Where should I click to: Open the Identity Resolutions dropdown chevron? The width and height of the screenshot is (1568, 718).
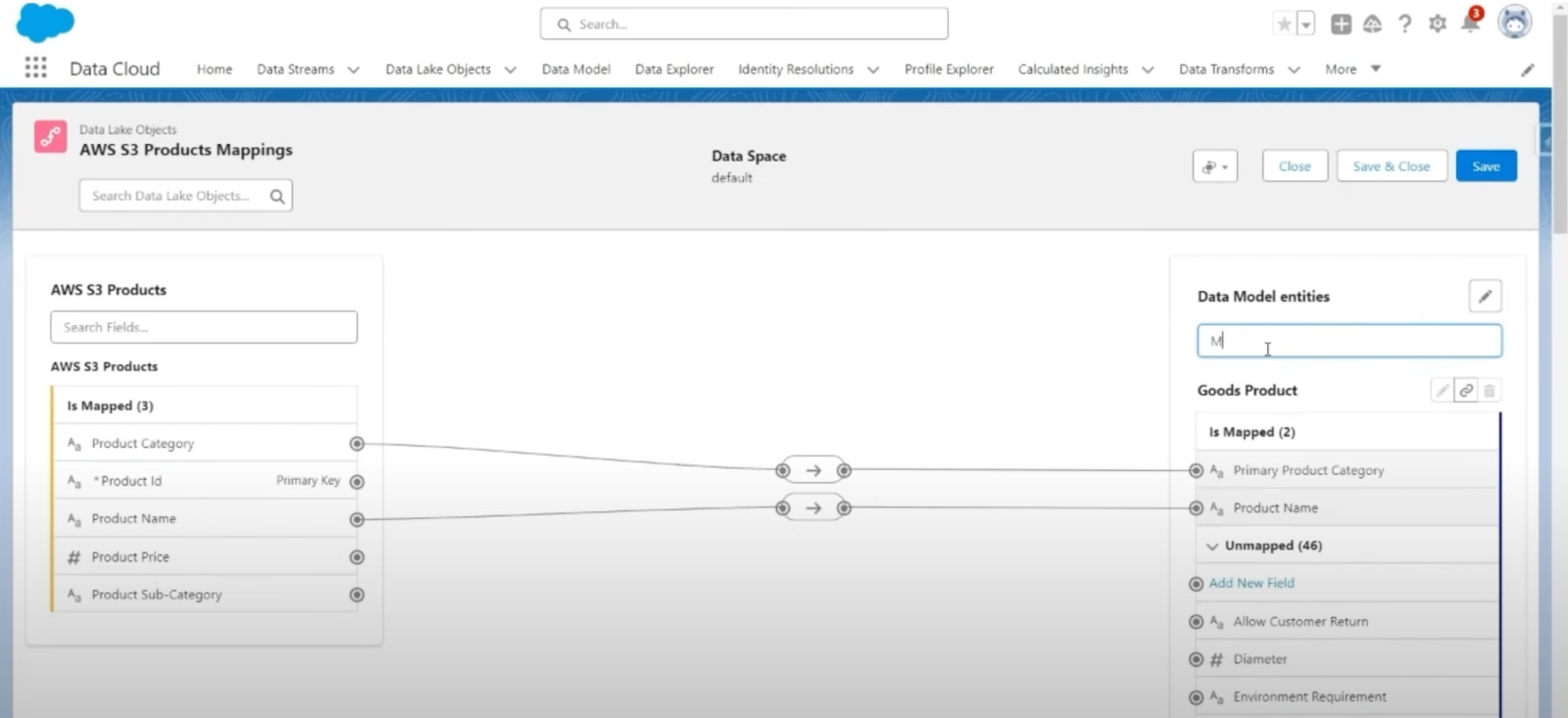click(873, 70)
